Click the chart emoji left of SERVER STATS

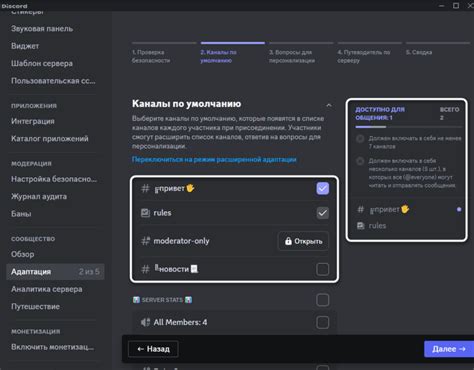[x=136, y=300]
